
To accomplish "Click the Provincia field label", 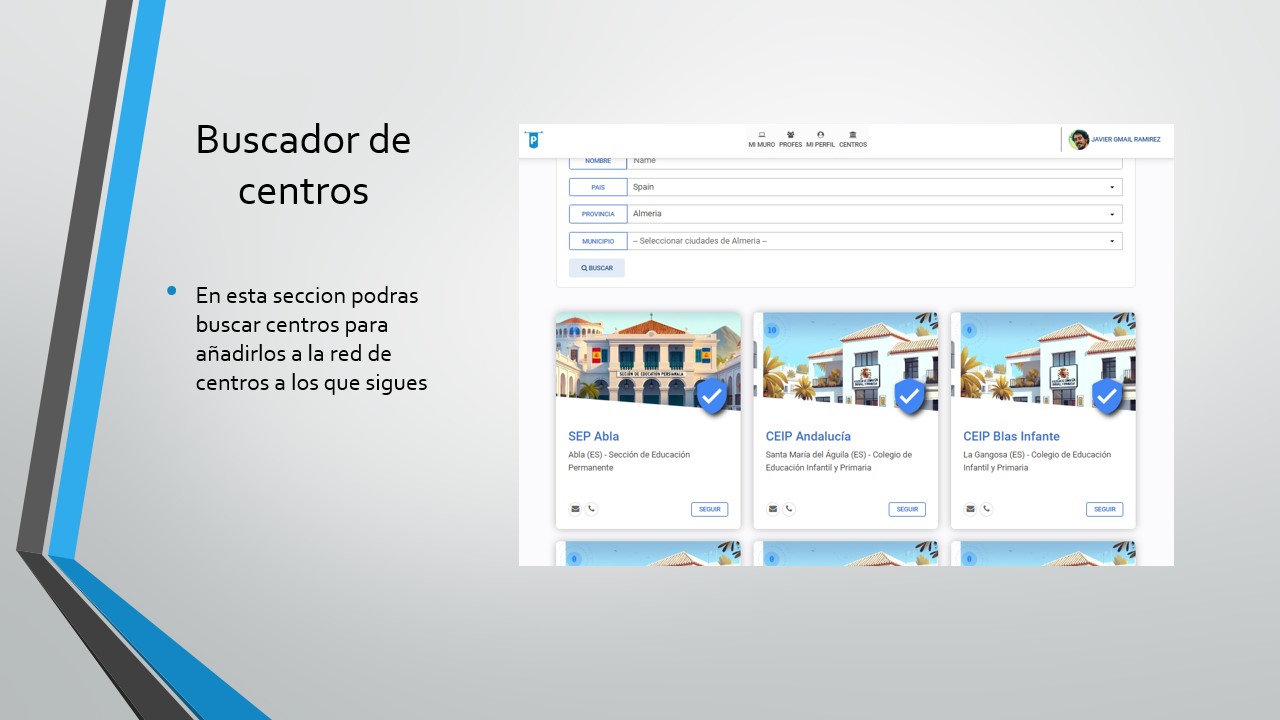I will coord(598,214).
